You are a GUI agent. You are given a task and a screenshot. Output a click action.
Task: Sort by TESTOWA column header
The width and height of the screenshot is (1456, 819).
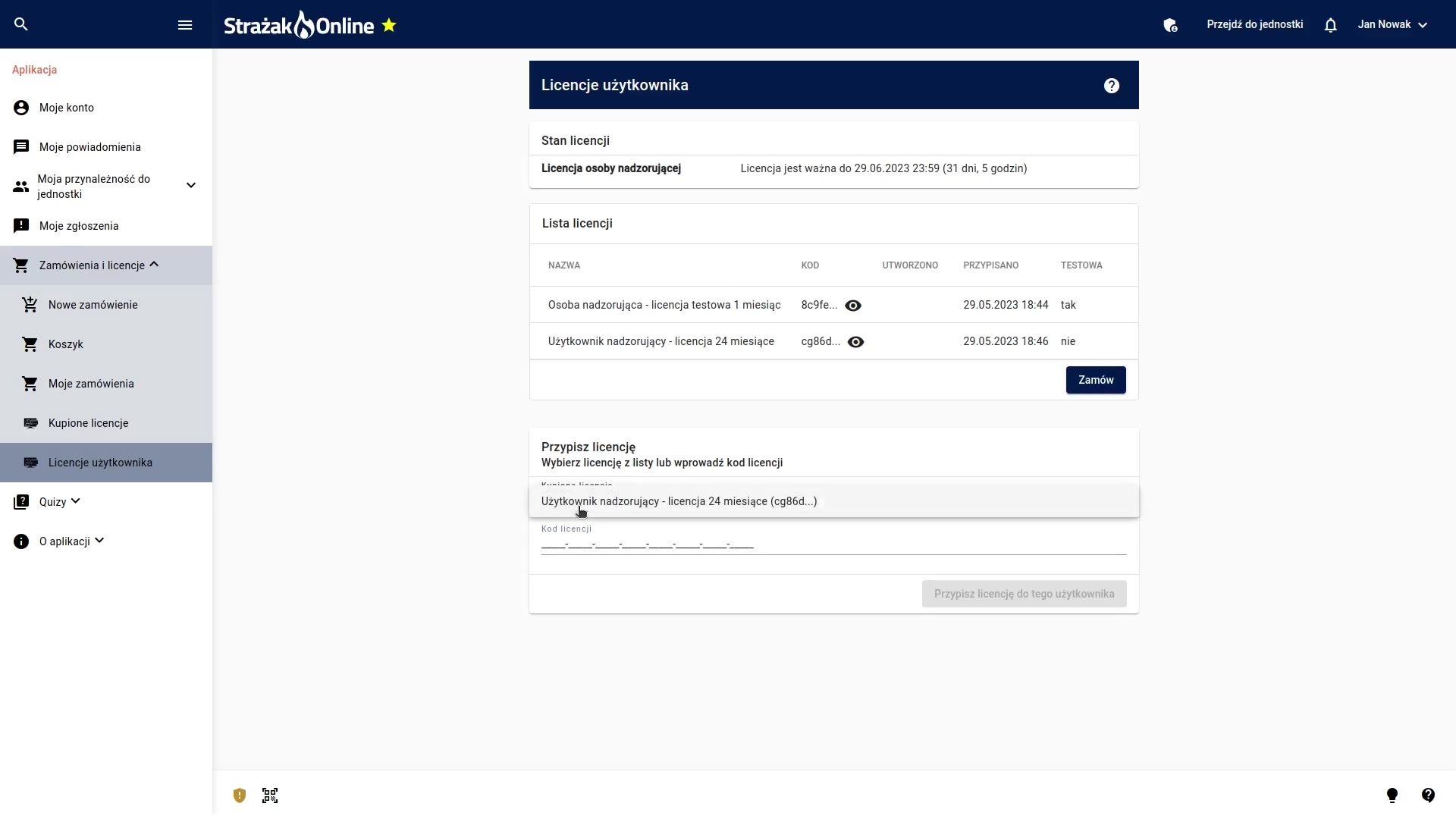point(1081,265)
